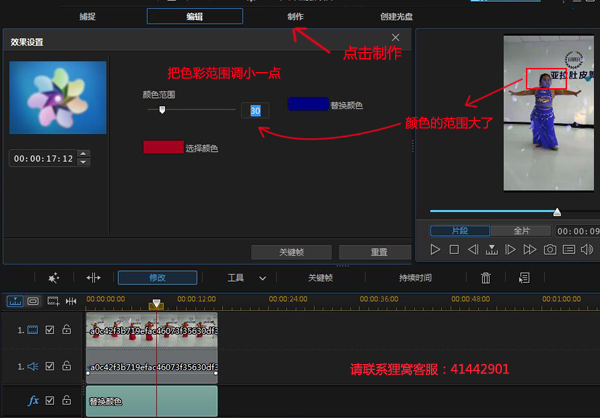Click the preview timecode field 00:00:09
600x418 pixels.
578,231
